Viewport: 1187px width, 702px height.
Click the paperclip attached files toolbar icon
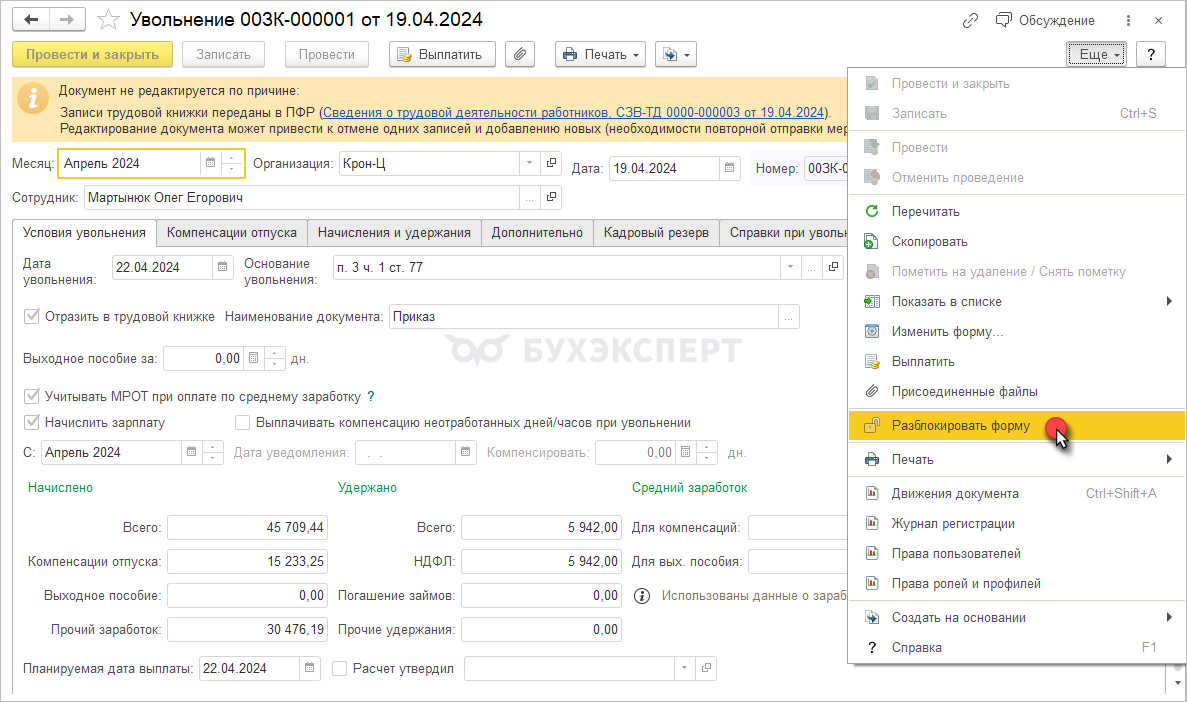519,54
